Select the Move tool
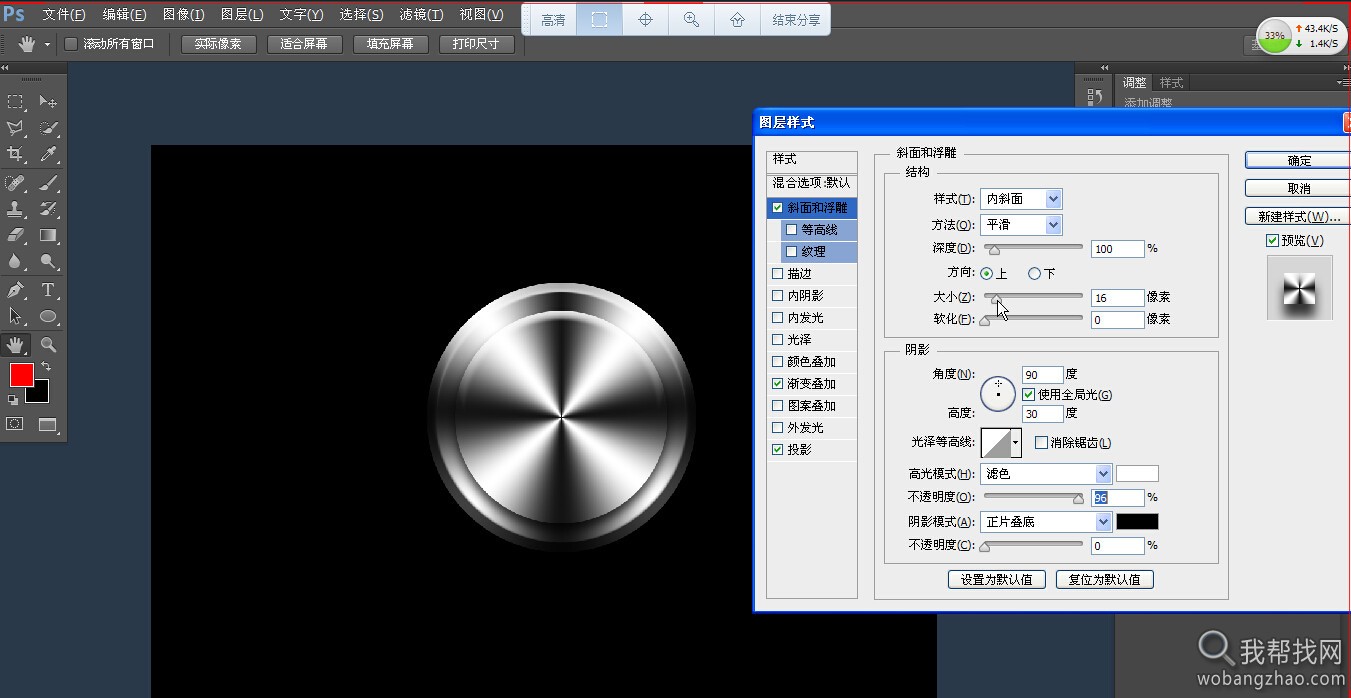The image size is (1351, 698). pos(48,102)
